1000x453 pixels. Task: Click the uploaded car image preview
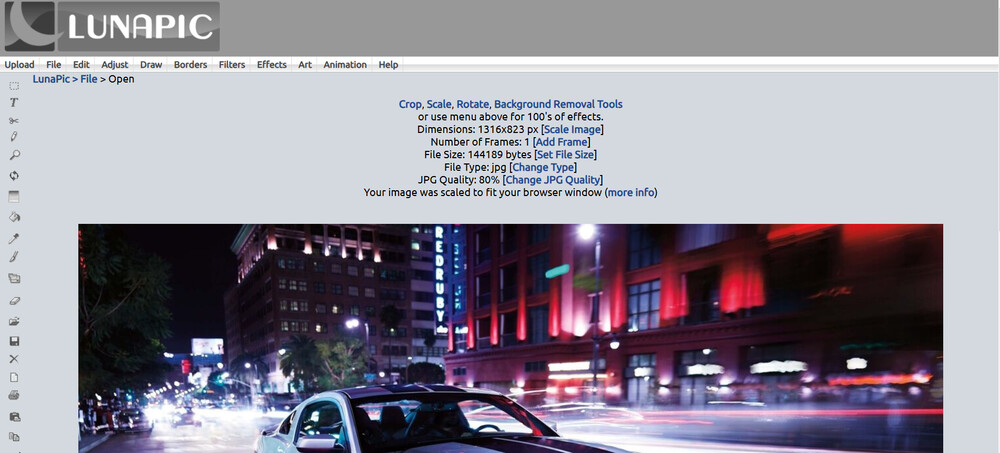[510, 338]
